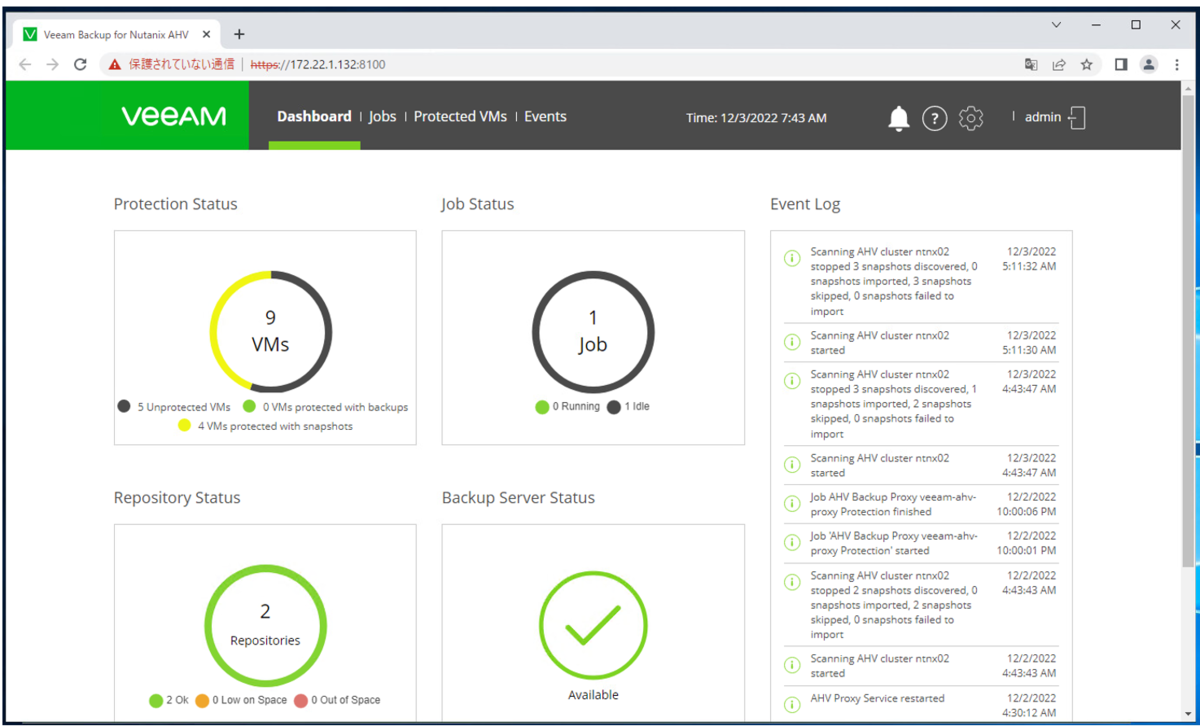
Task: Click the Protection Status heading
Action: tap(176, 204)
